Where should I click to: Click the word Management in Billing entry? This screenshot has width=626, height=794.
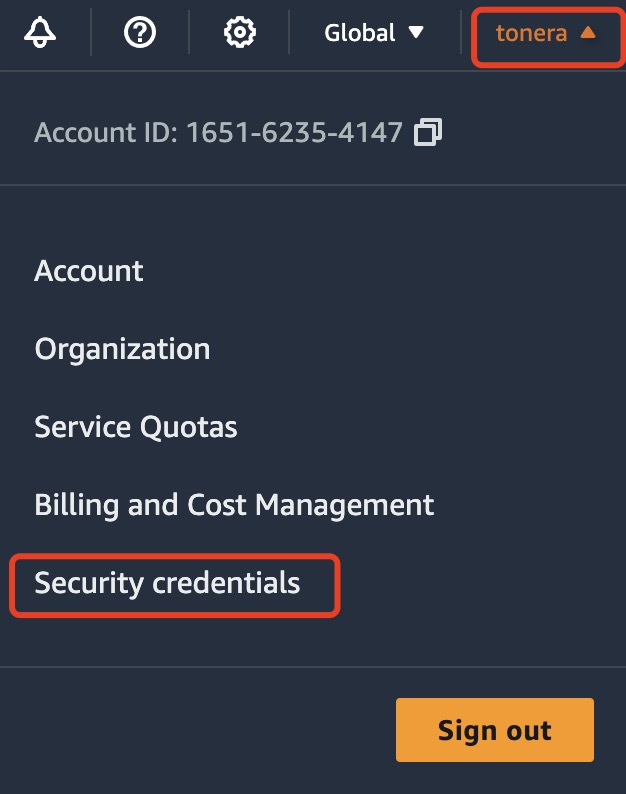[344, 505]
